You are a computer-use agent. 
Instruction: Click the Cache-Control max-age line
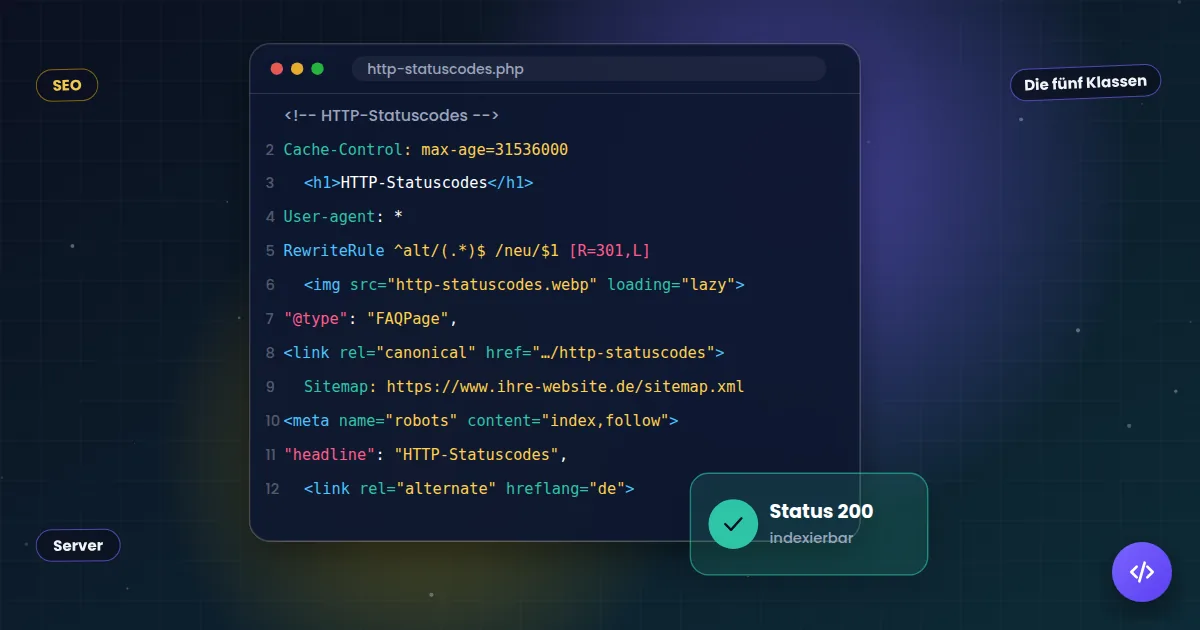426,149
